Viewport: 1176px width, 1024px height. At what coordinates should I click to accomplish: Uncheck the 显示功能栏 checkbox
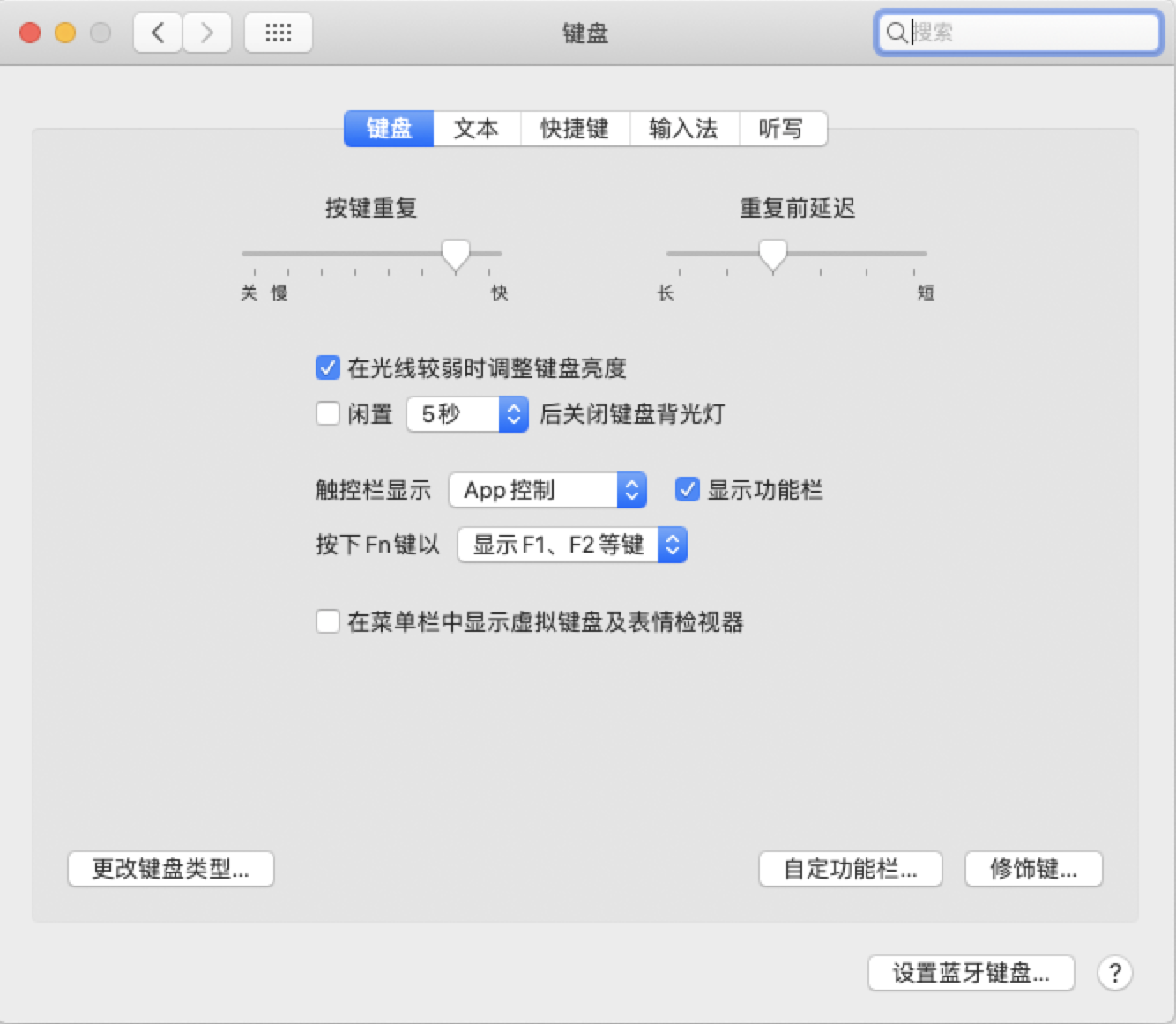click(x=688, y=489)
